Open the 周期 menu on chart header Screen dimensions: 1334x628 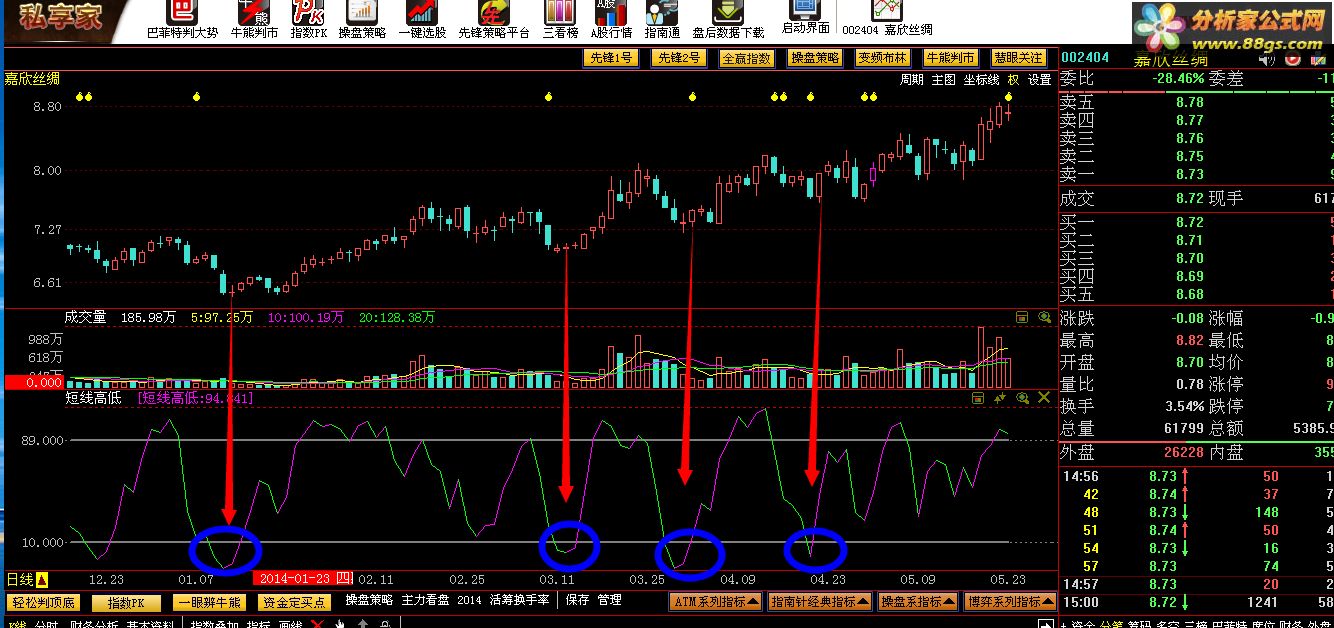(911, 80)
